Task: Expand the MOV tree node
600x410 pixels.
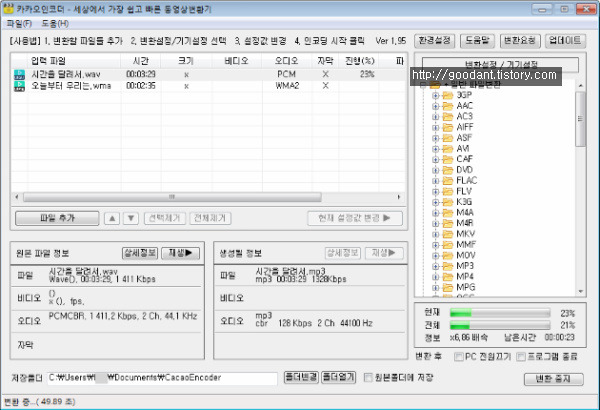Action: pyautogui.click(x=435, y=256)
